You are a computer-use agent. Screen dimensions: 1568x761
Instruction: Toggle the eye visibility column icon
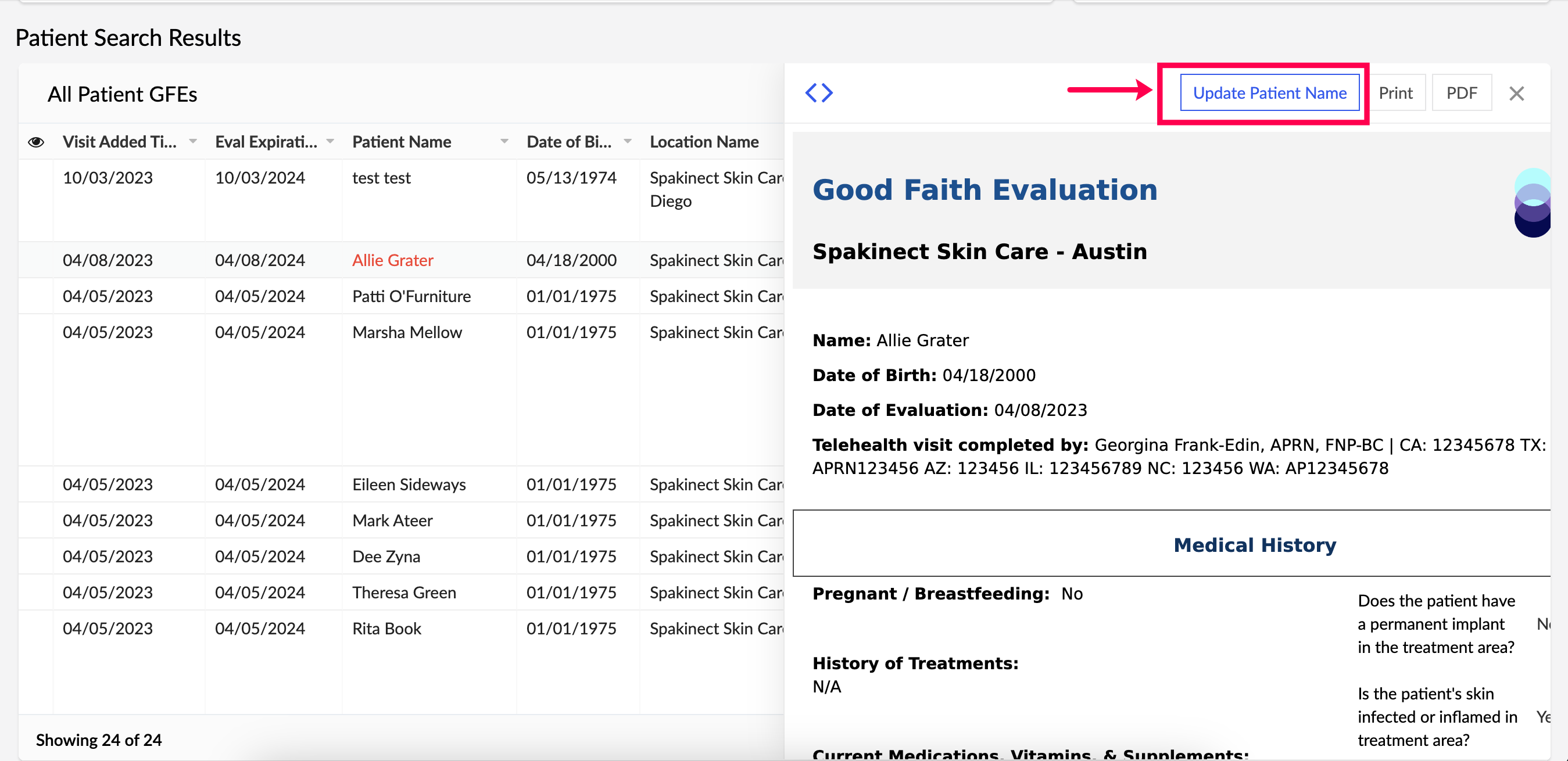(x=36, y=142)
